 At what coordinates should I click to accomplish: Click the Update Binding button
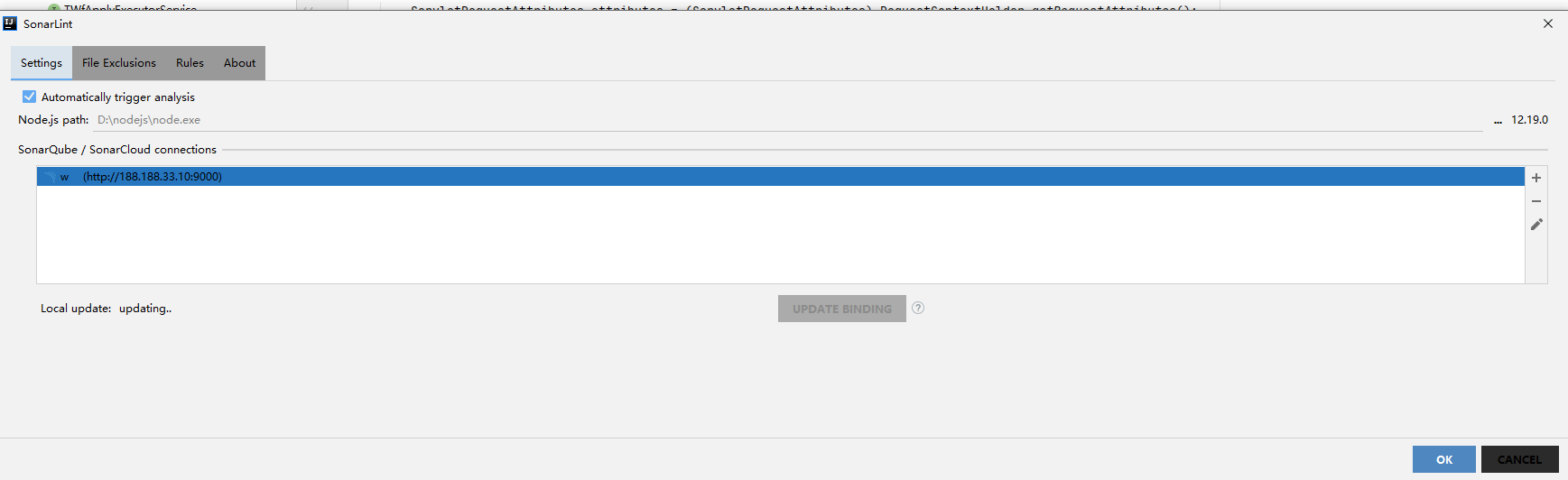click(842, 309)
